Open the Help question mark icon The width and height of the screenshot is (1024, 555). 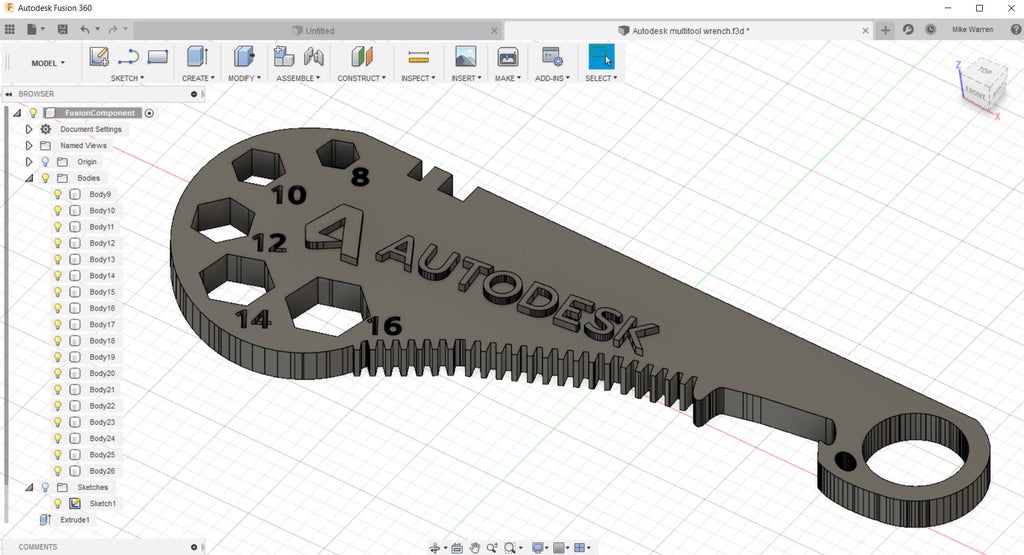click(1016, 29)
